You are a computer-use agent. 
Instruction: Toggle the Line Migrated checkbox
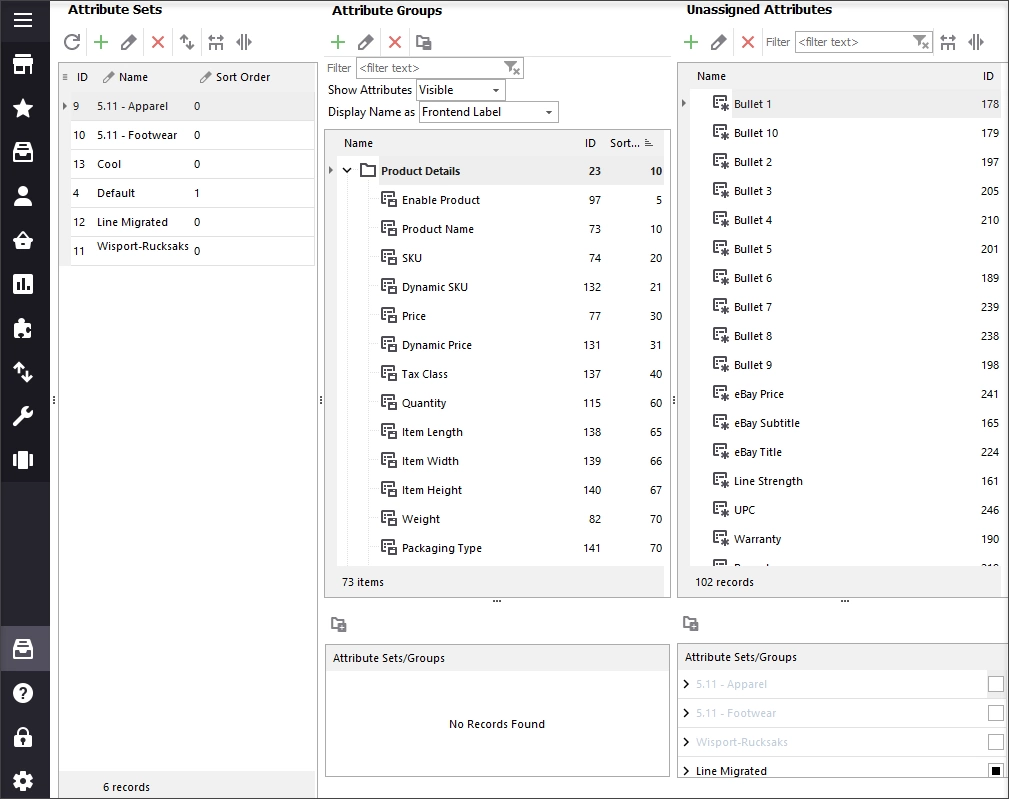[995, 771]
